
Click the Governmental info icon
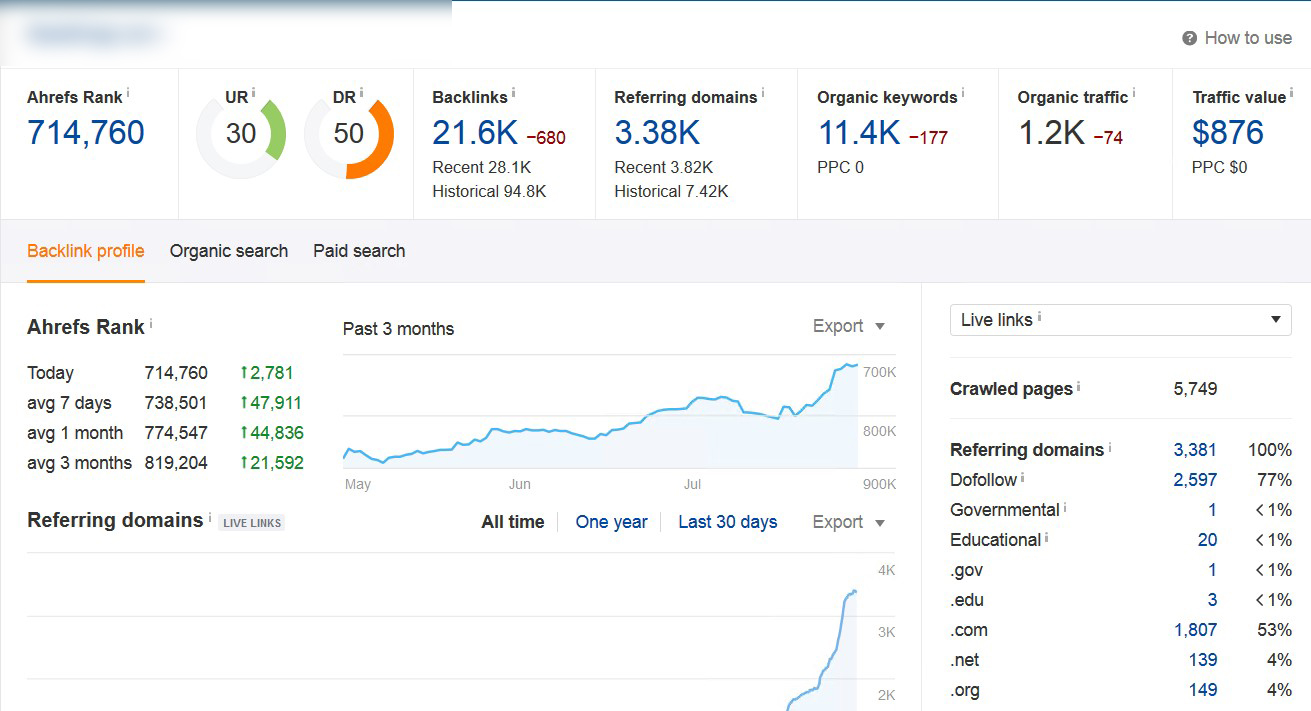click(x=1065, y=507)
